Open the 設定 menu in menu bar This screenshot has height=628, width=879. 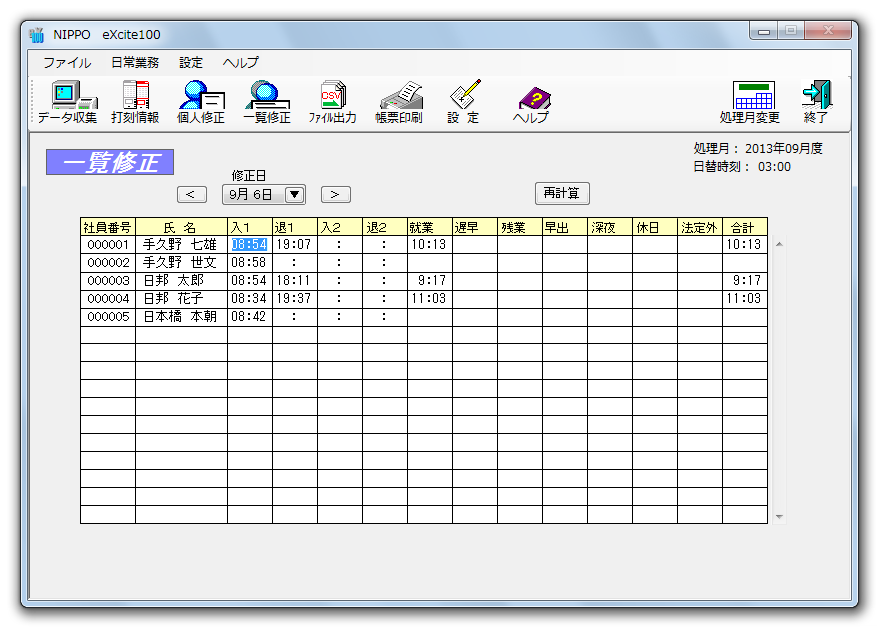(x=191, y=62)
